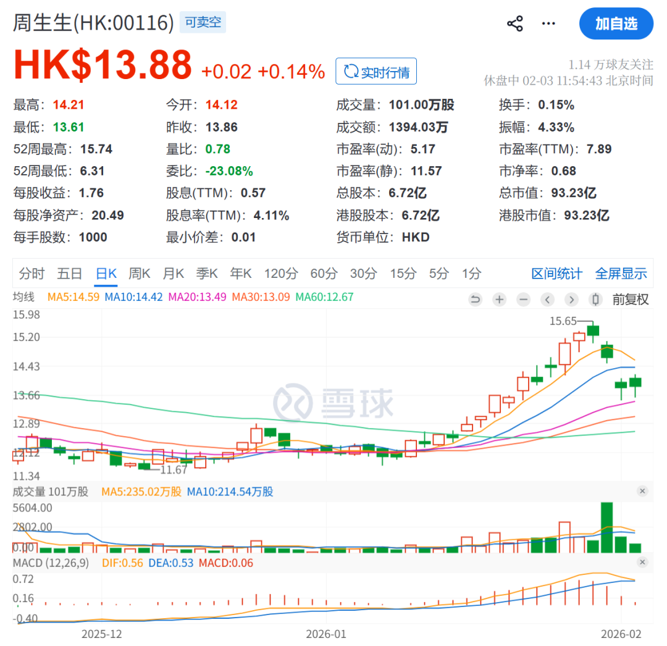Image resolution: width=667 pixels, height=646 pixels.
Task: Click the 实时行情 refresh button
Action: tap(376, 71)
